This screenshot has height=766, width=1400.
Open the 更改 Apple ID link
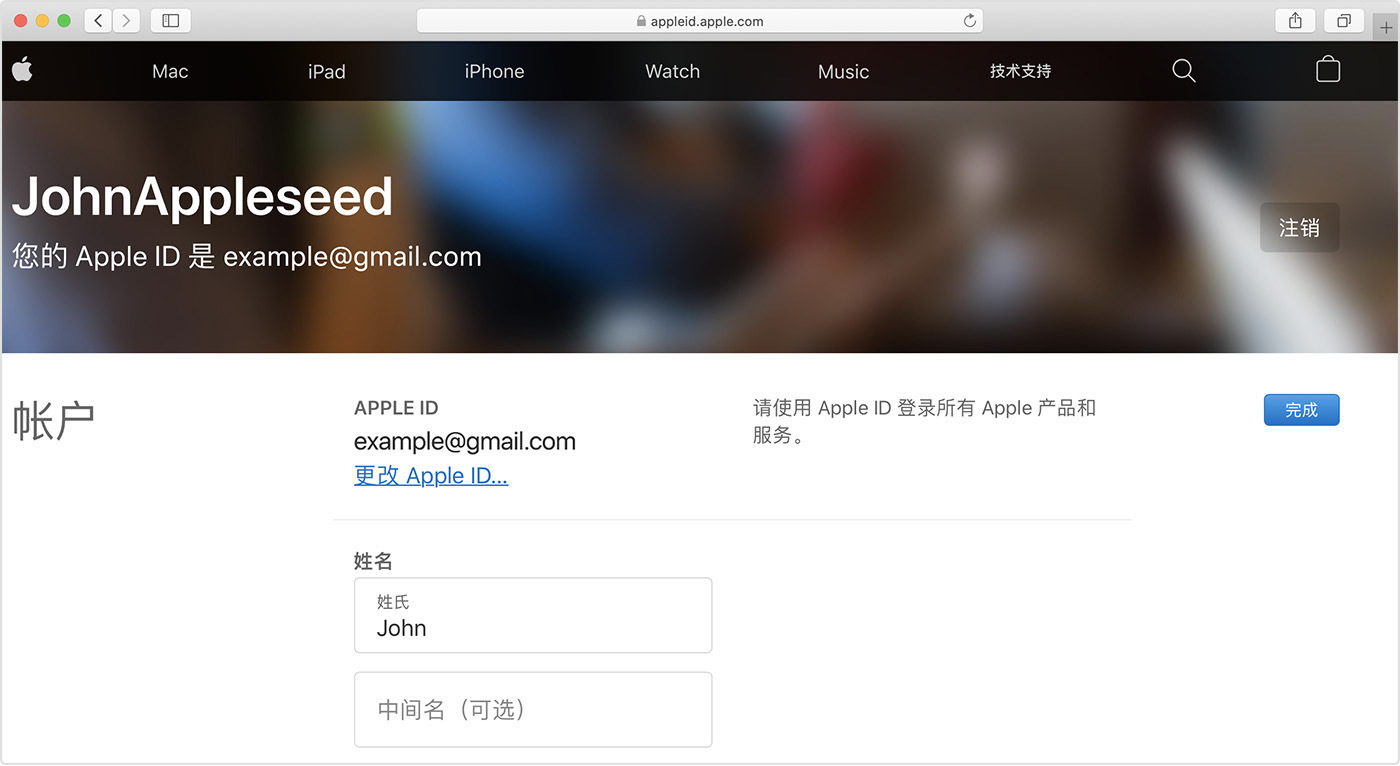pos(430,475)
